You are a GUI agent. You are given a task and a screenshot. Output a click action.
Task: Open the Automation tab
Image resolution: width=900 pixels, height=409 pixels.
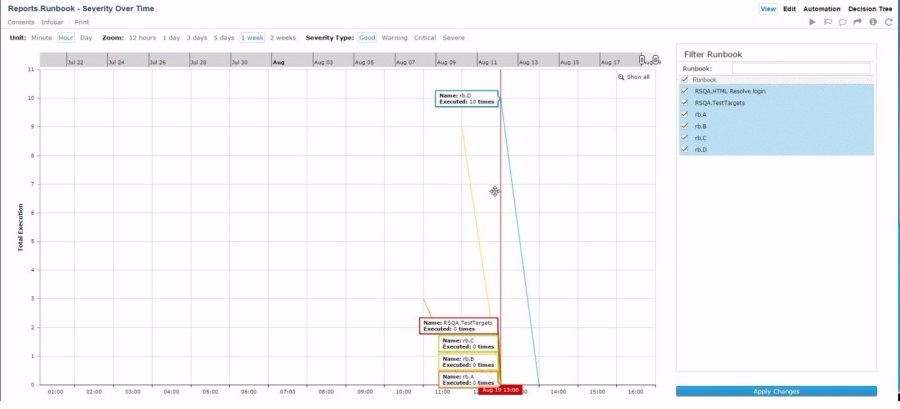click(822, 8)
